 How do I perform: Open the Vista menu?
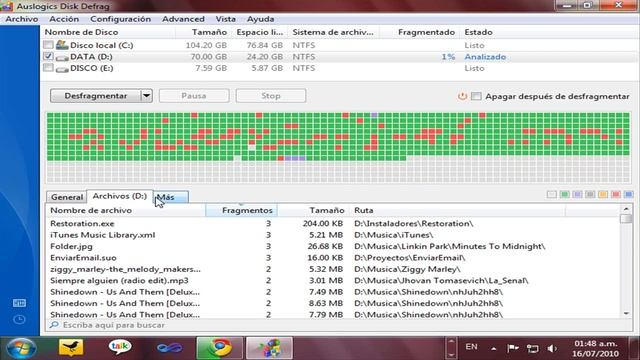(x=225, y=19)
